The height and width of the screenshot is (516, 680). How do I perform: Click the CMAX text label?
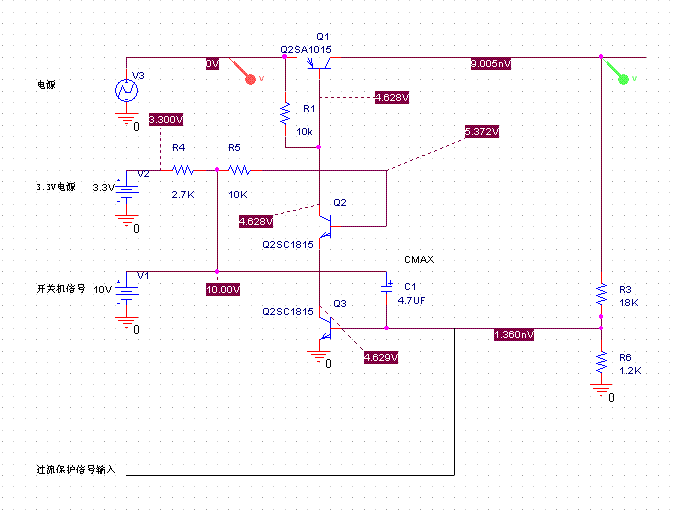click(x=418, y=259)
